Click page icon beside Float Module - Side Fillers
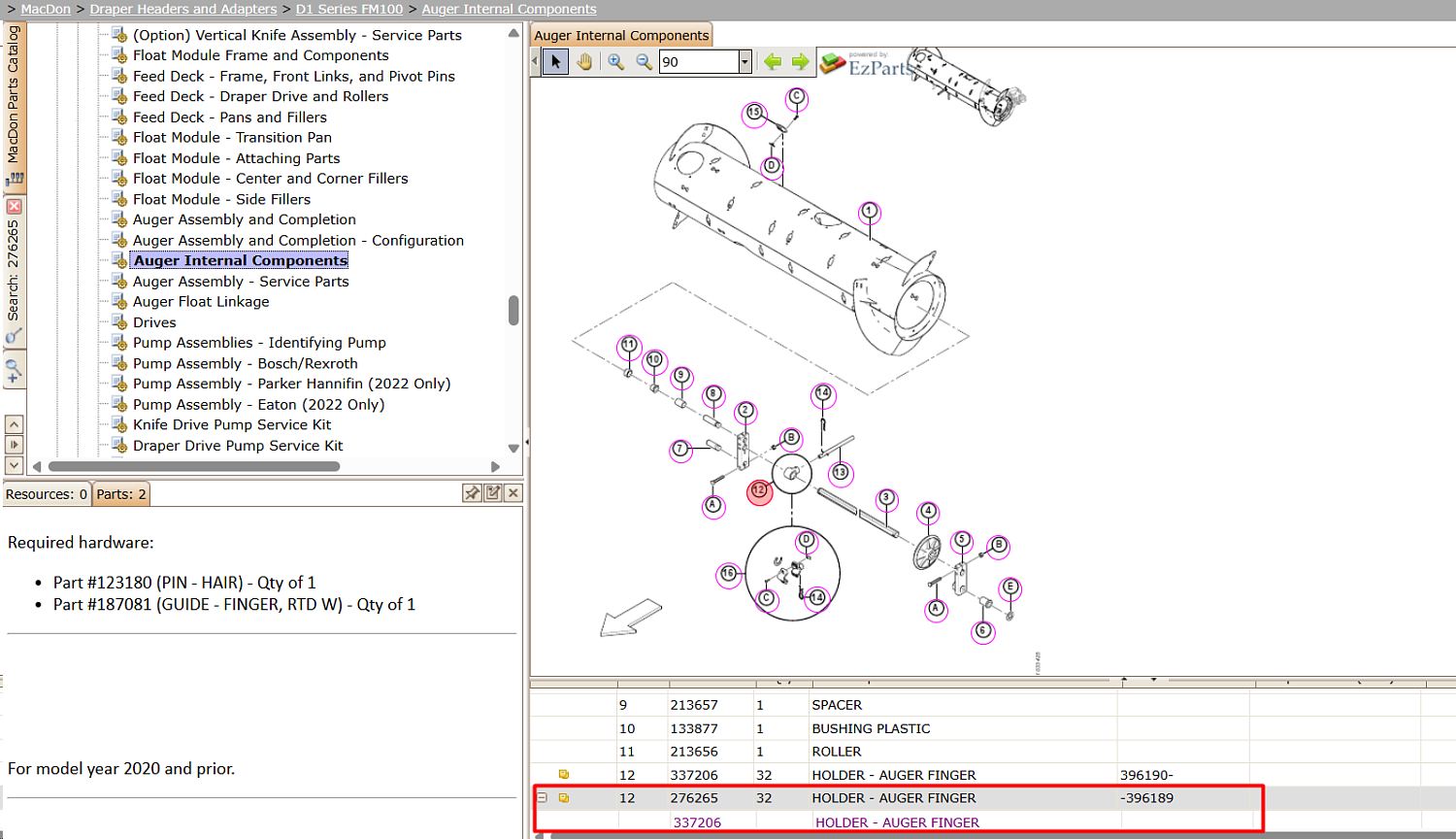 119,199
